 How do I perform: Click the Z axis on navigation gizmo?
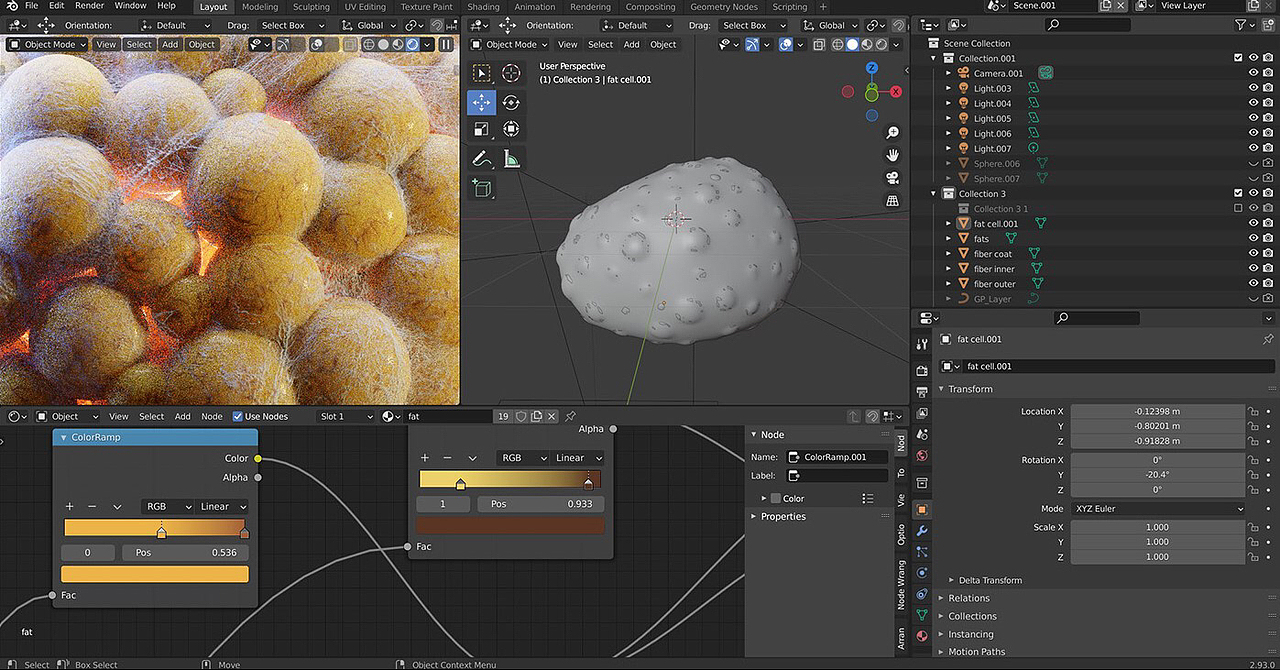click(872, 68)
